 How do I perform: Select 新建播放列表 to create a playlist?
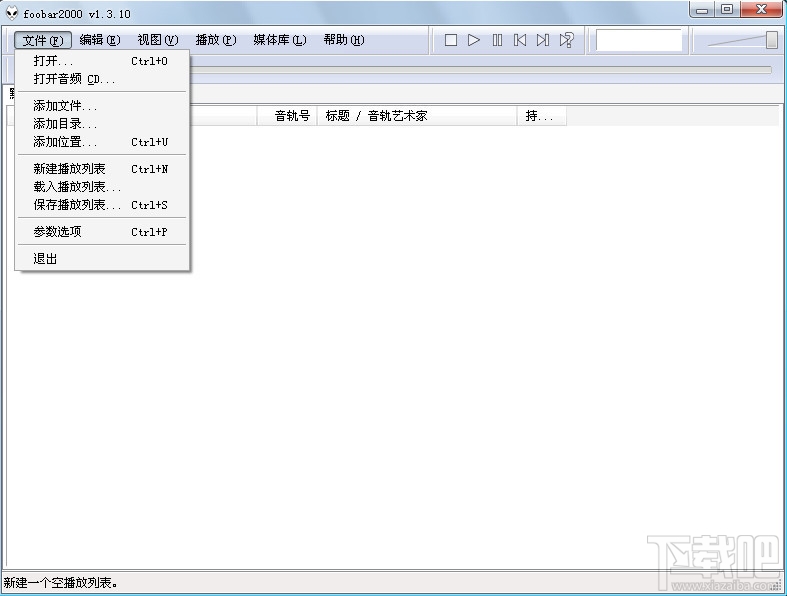tap(102, 169)
